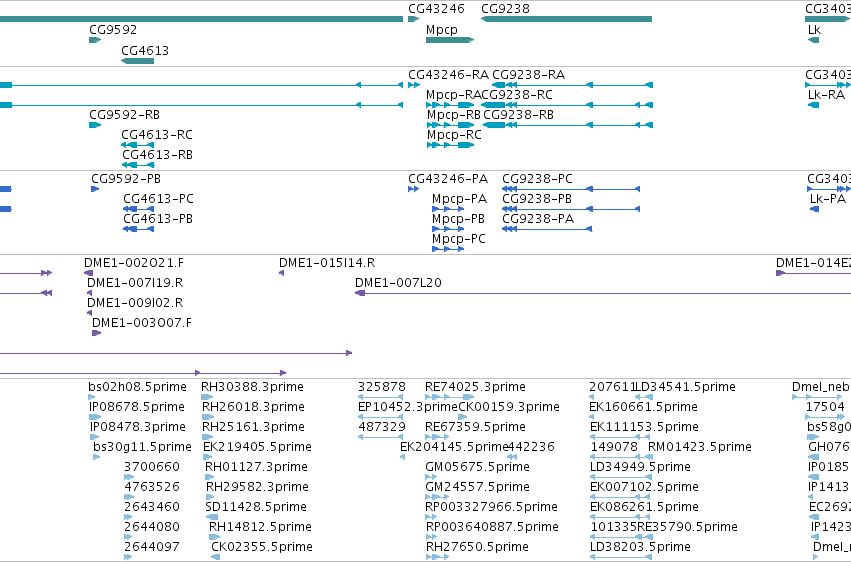Screen dimensions: 851x562
Task: Select the CG4613-RC transcript label
Action: coord(157,135)
